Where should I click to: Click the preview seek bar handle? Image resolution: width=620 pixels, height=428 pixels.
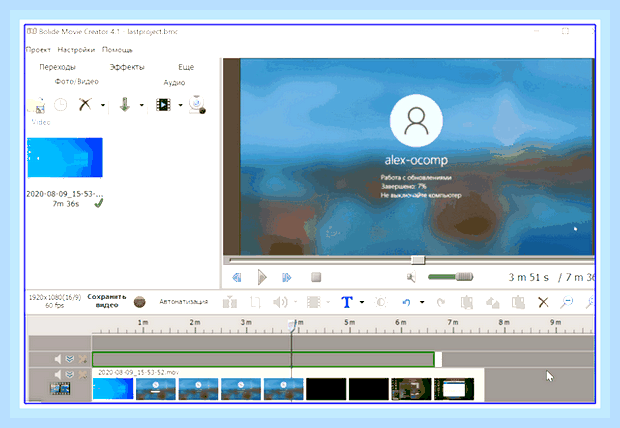pyautogui.click(x=418, y=260)
